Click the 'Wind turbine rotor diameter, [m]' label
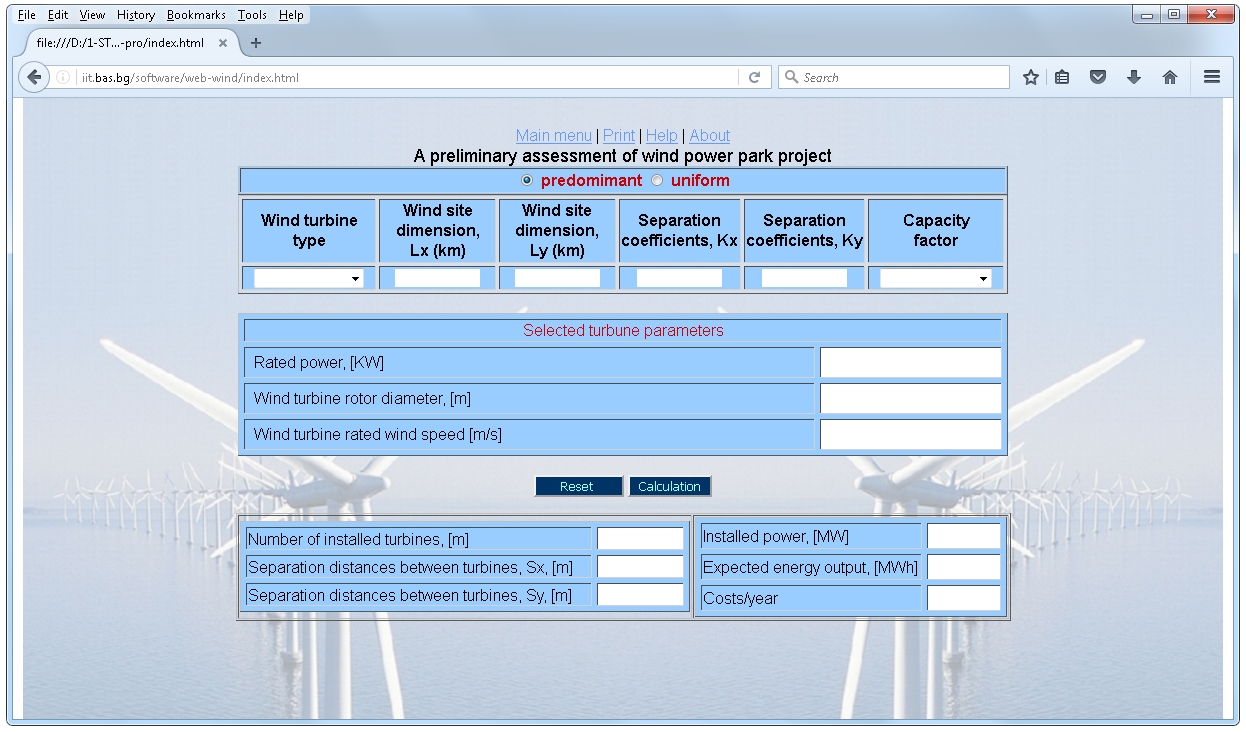 pyautogui.click(x=362, y=399)
